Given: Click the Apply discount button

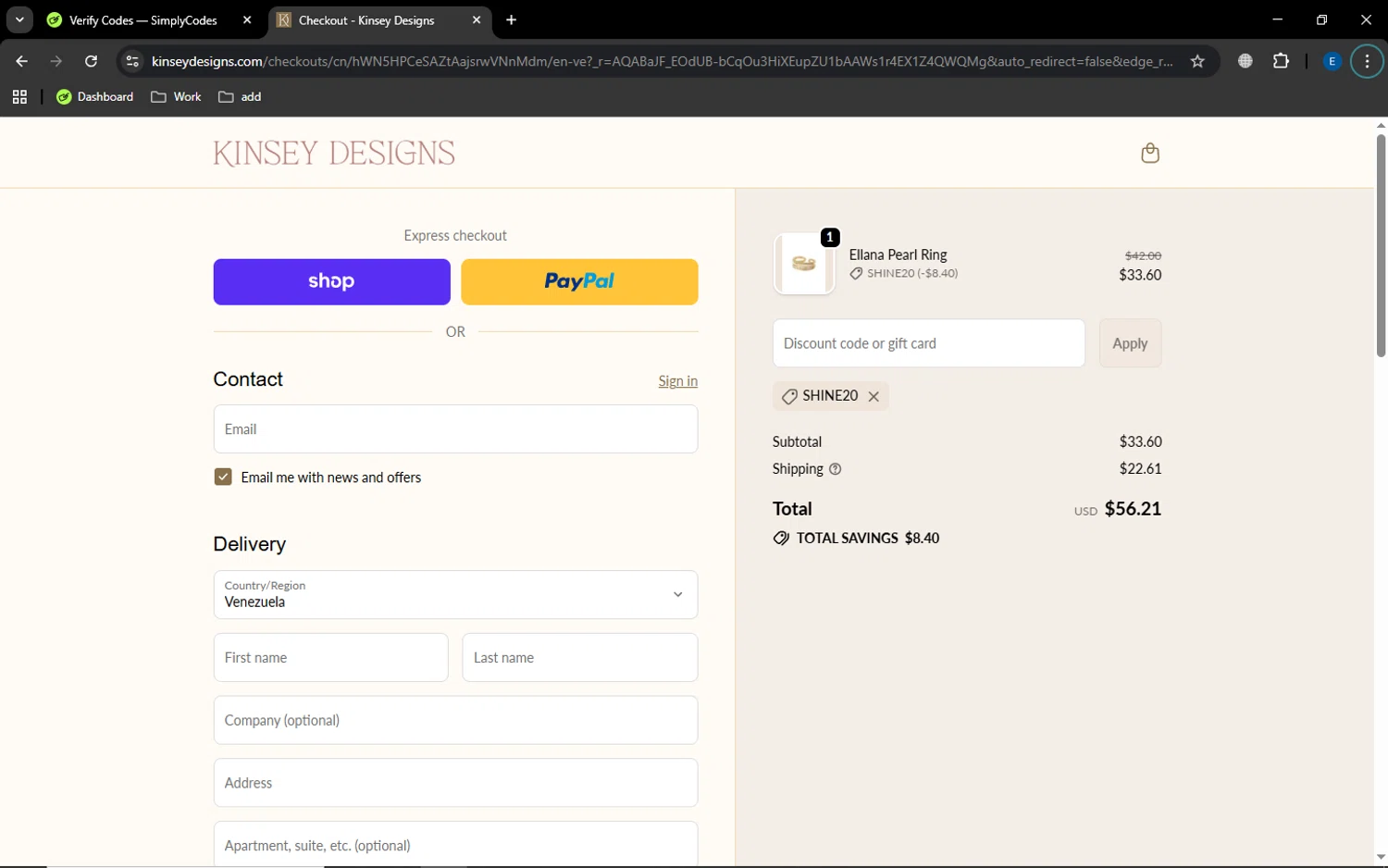Looking at the screenshot, I should pos(1130,343).
